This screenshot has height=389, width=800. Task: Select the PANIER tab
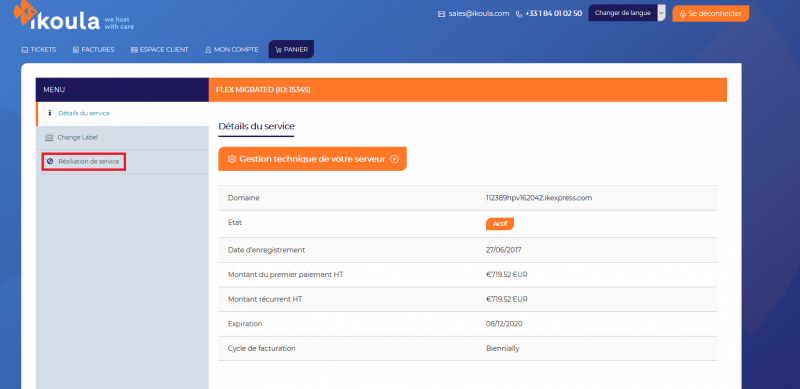click(x=291, y=50)
